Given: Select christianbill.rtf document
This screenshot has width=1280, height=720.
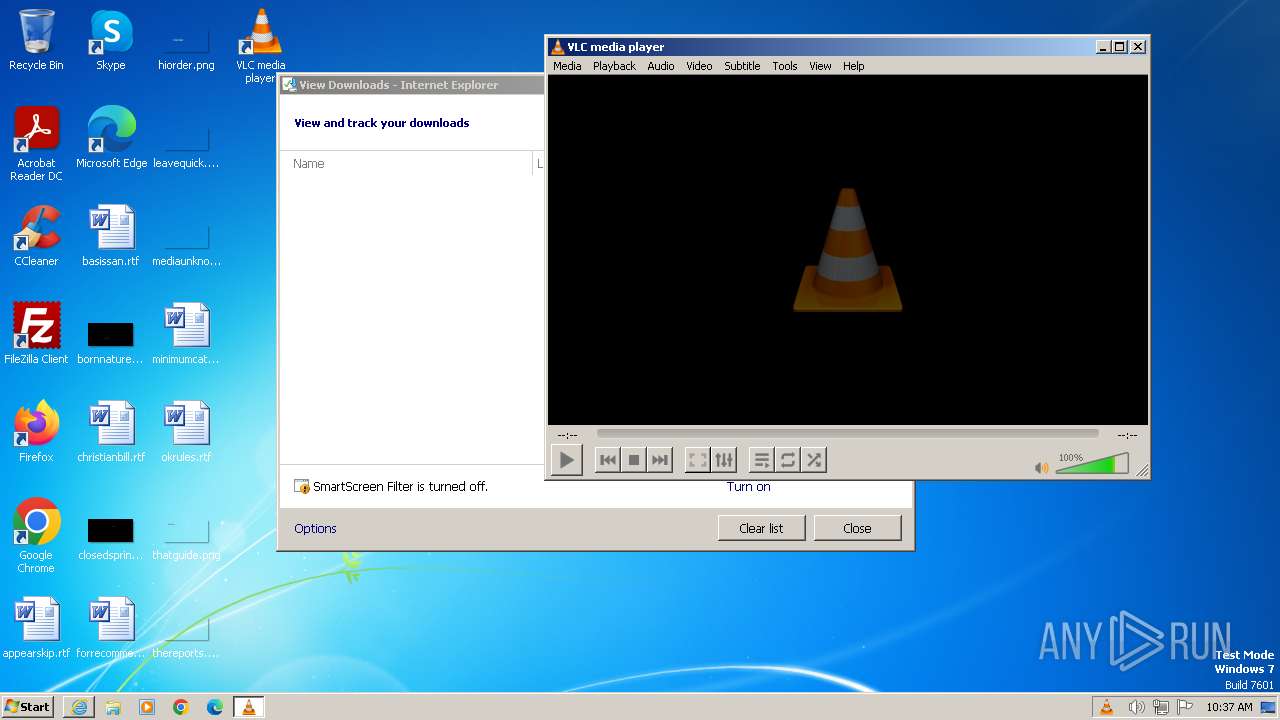Looking at the screenshot, I should coord(111,432).
